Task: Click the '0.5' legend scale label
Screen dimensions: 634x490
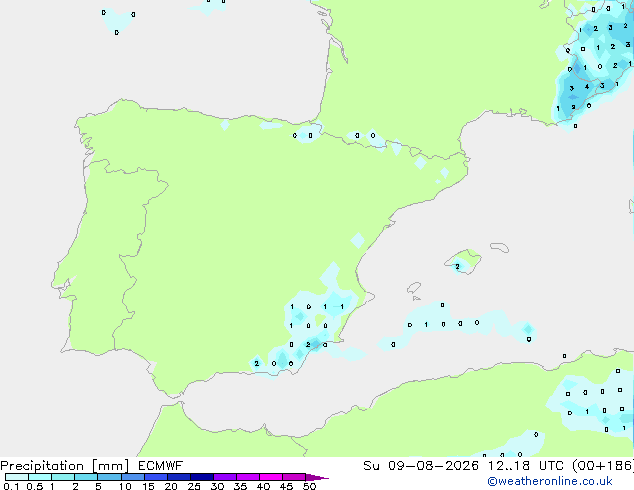Action: click(35, 486)
